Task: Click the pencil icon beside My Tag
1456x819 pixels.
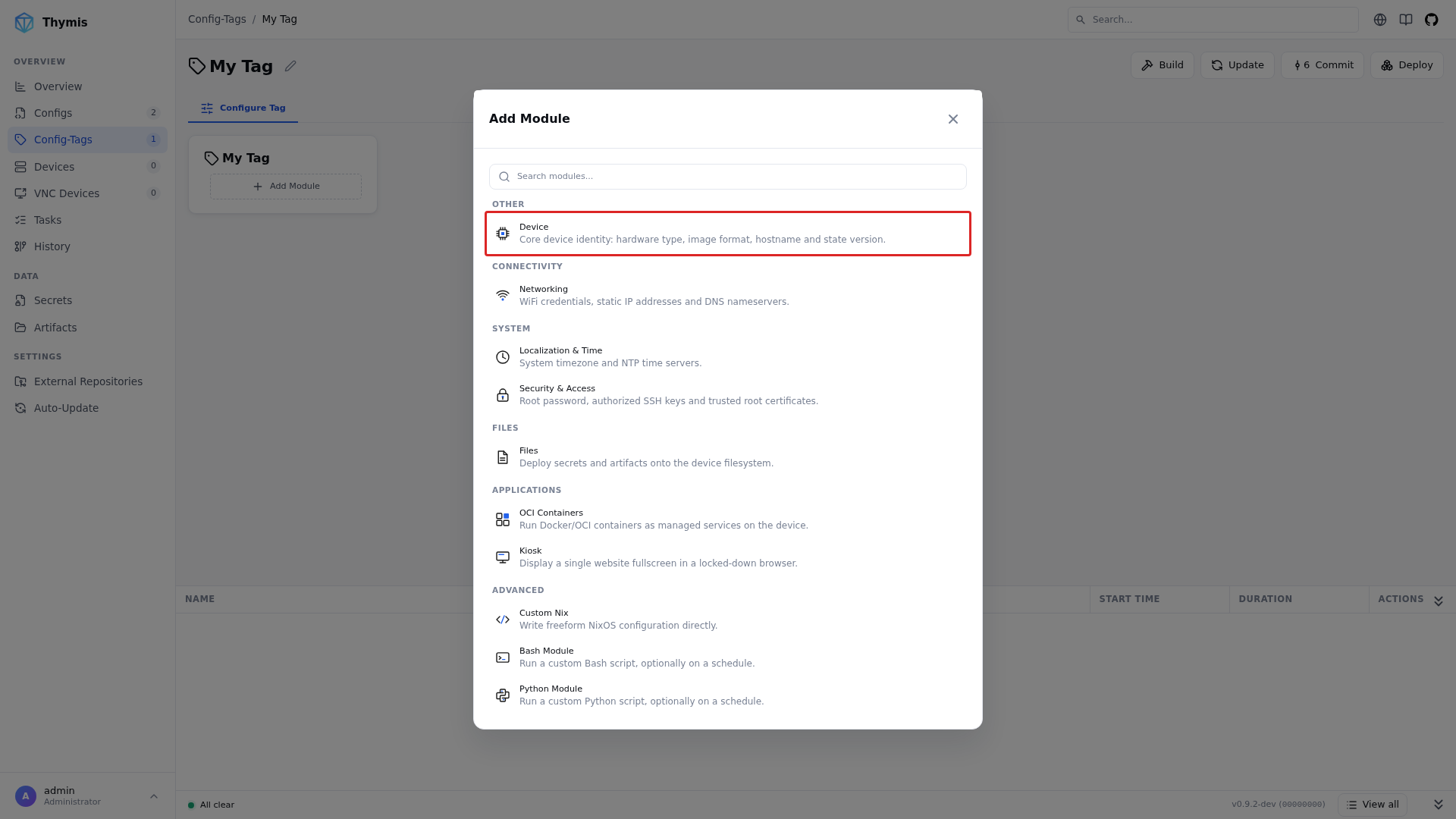Action: click(290, 66)
